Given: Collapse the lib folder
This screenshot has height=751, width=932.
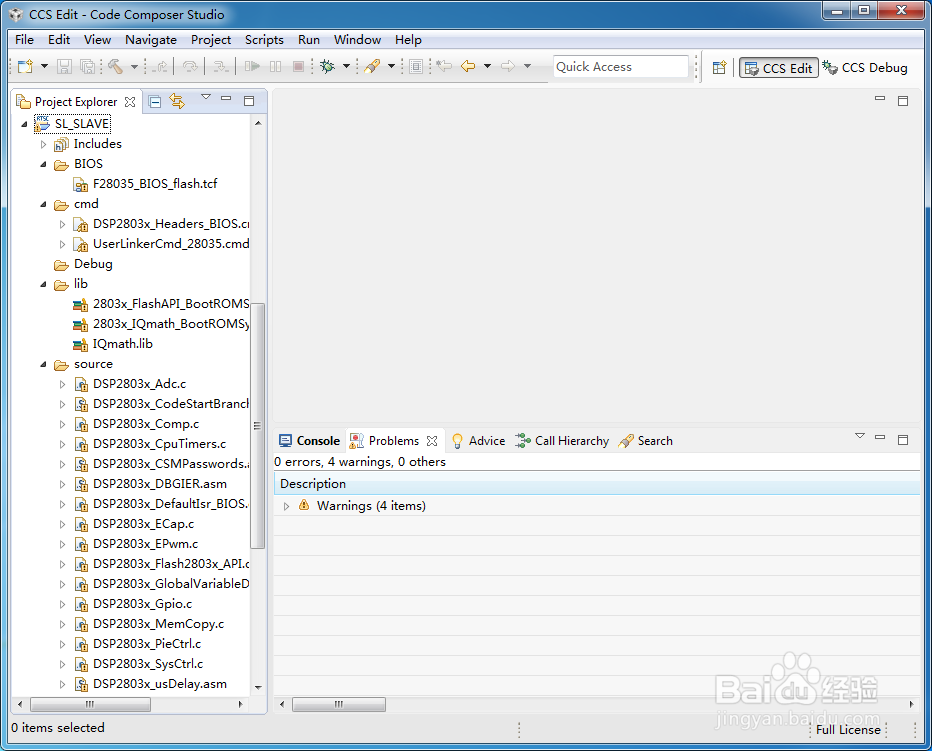Looking at the screenshot, I should point(43,284).
